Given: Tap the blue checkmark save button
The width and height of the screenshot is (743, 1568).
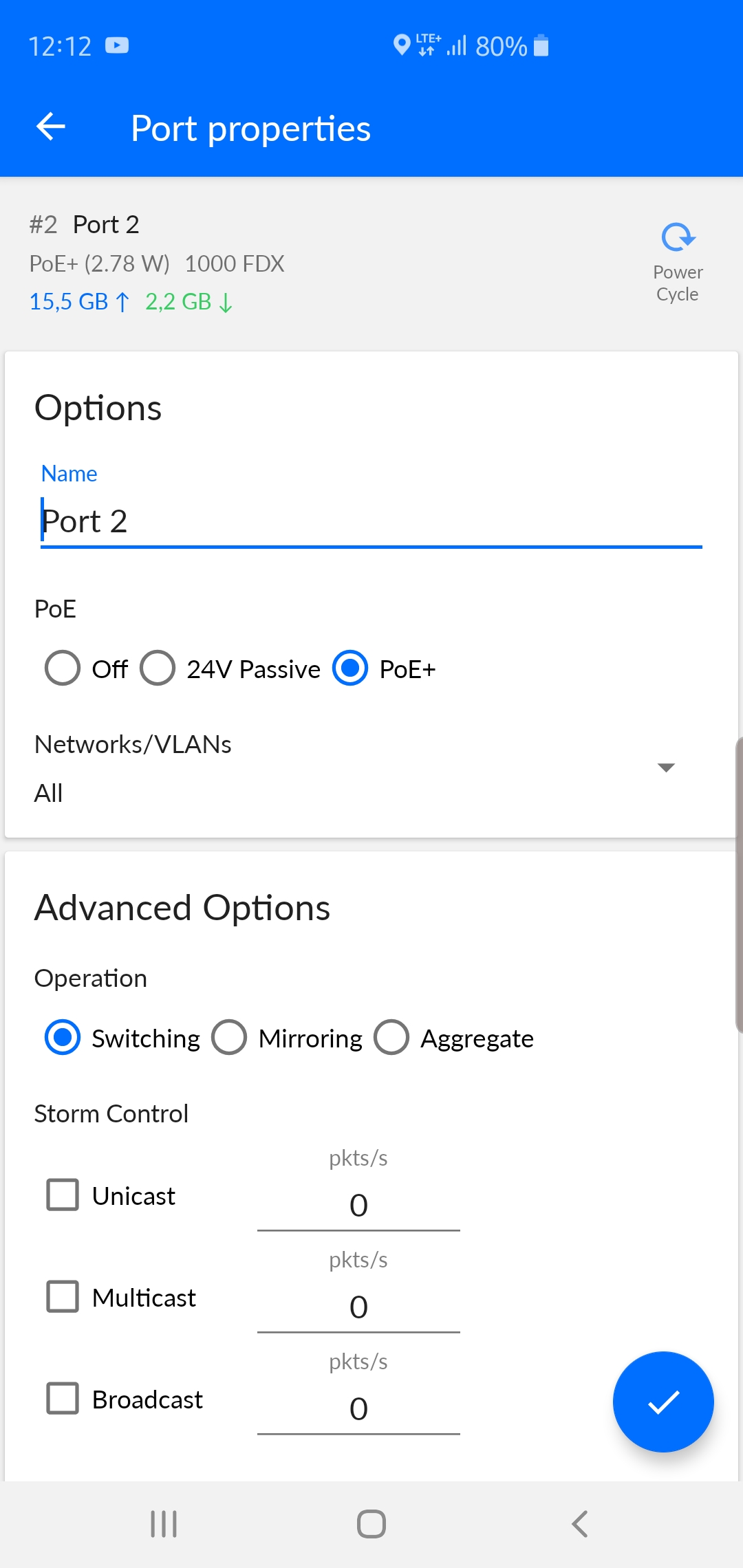Looking at the screenshot, I should [x=663, y=1402].
